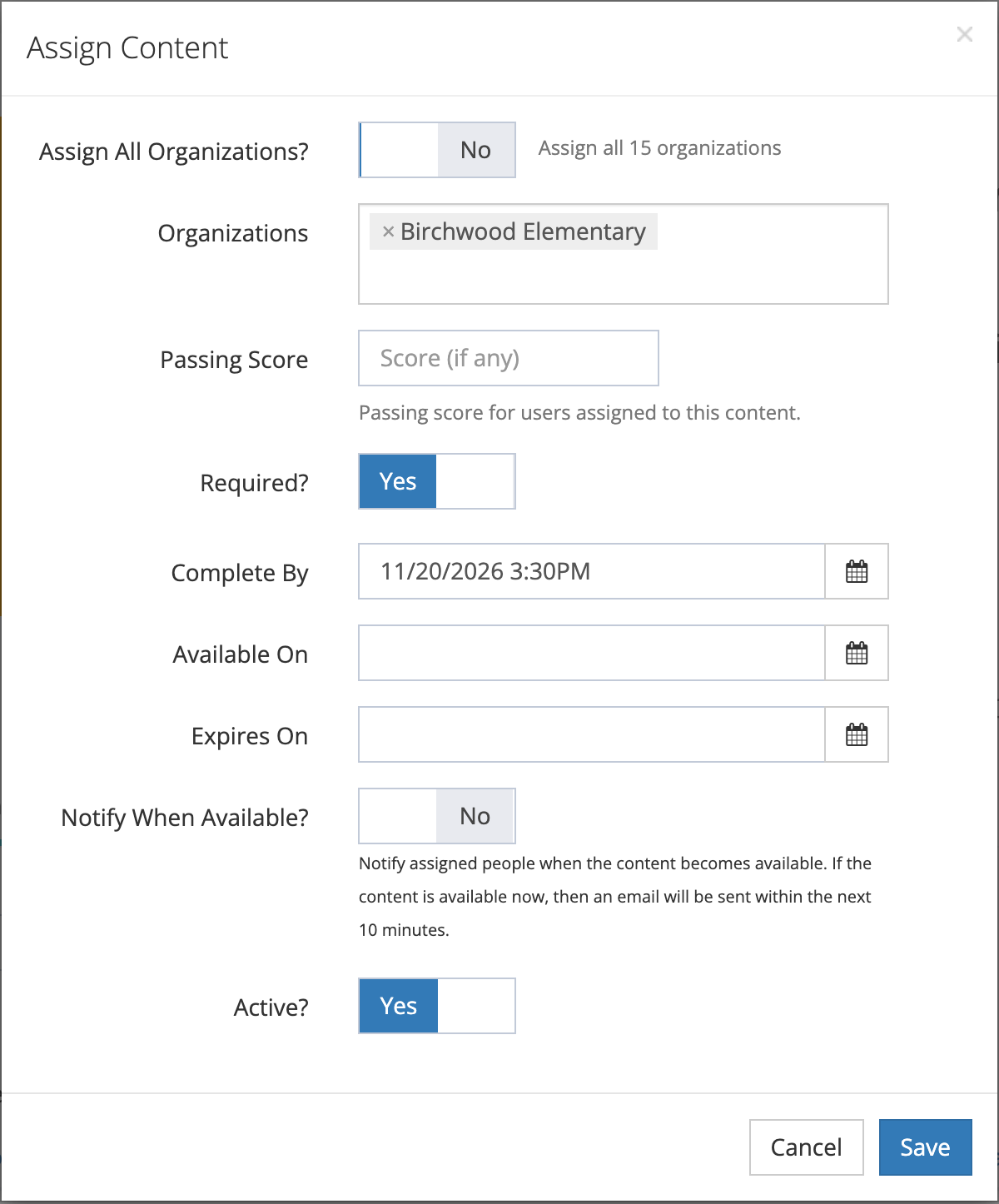Viewport: 999px width, 1204px height.
Task: Click 'Assign all 15 organizations' text
Action: tap(659, 148)
